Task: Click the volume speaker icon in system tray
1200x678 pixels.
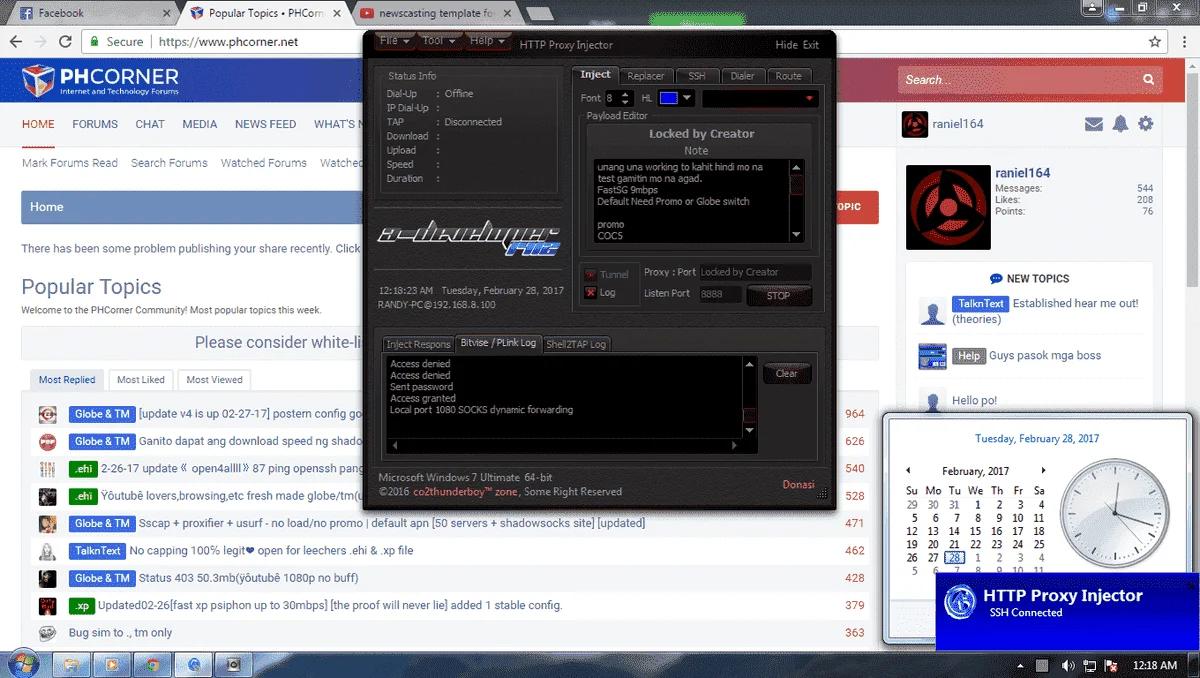Action: pyautogui.click(x=1069, y=665)
